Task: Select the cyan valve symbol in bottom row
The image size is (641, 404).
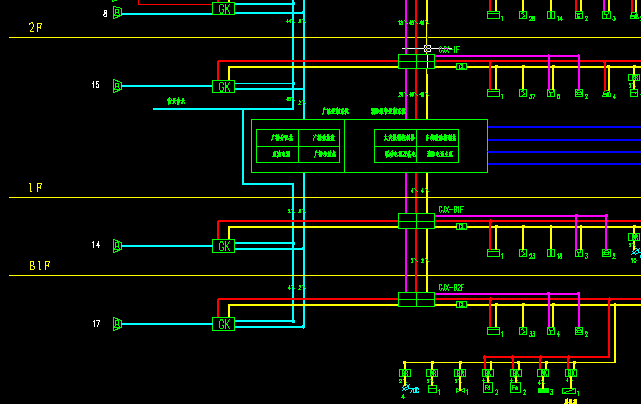Action: 410,389
